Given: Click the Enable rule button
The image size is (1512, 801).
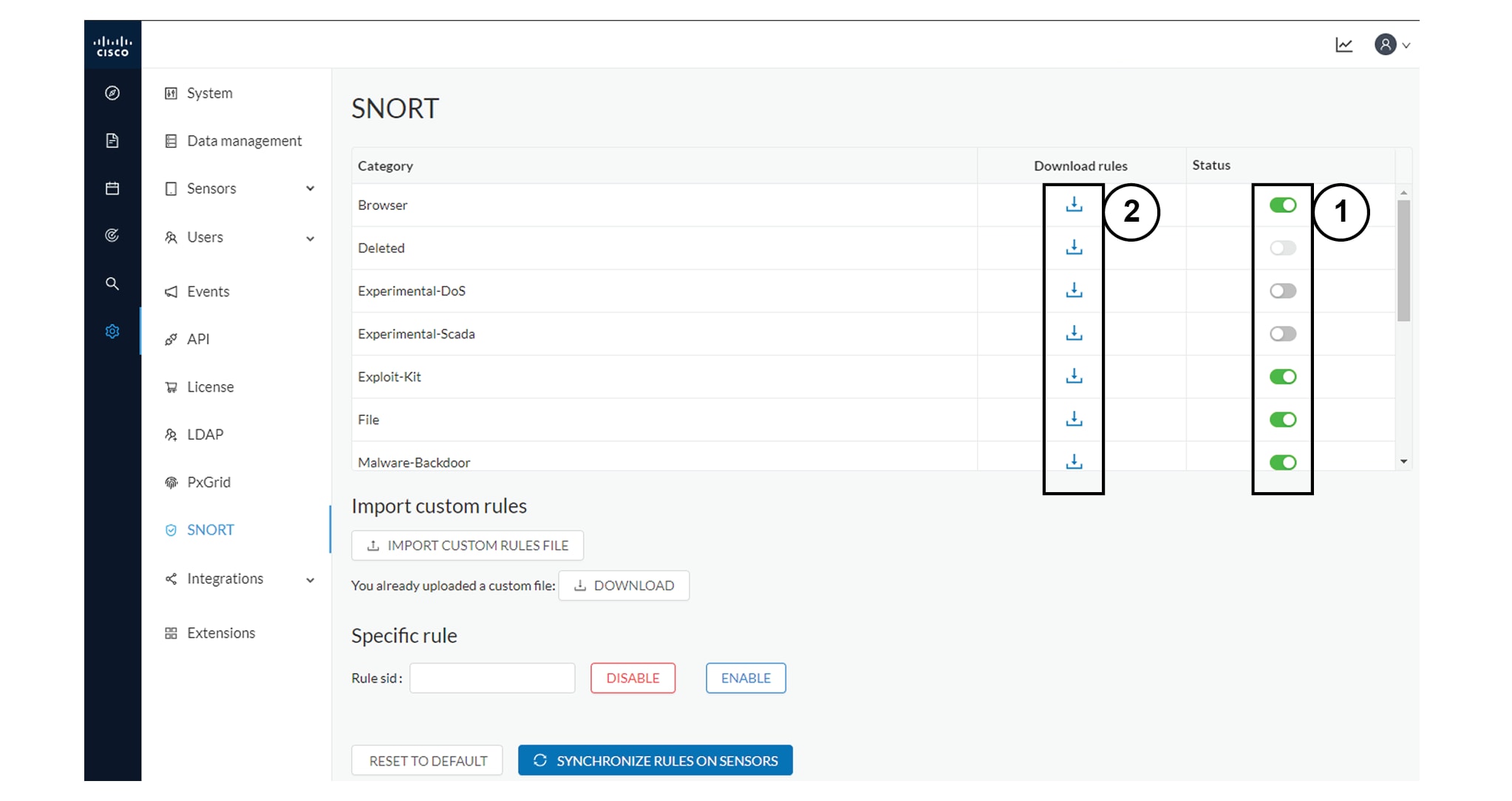Looking at the screenshot, I should (746, 678).
